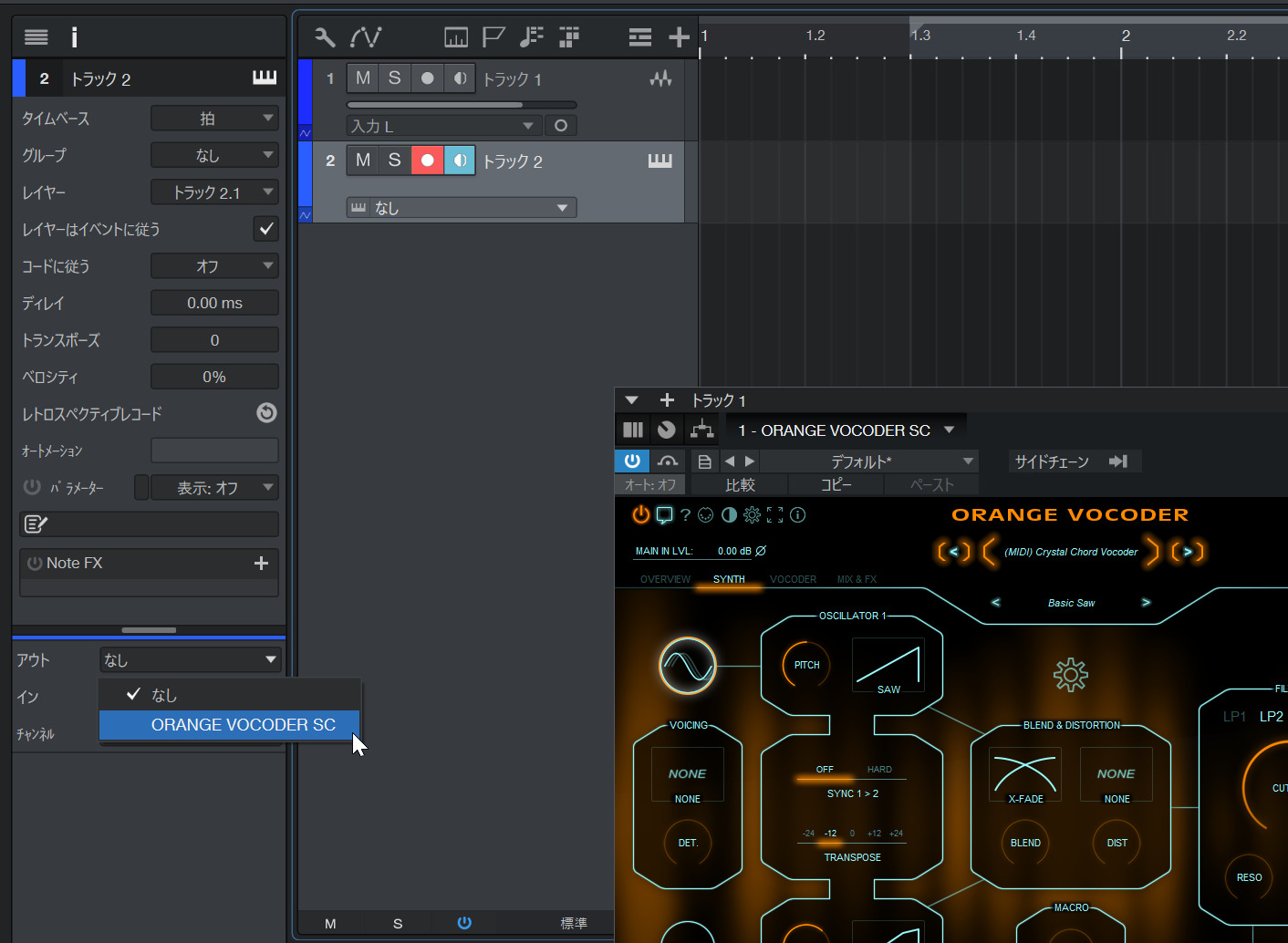This screenshot has height=943, width=1288.
Task: Mute トラック 2
Action: click(363, 161)
